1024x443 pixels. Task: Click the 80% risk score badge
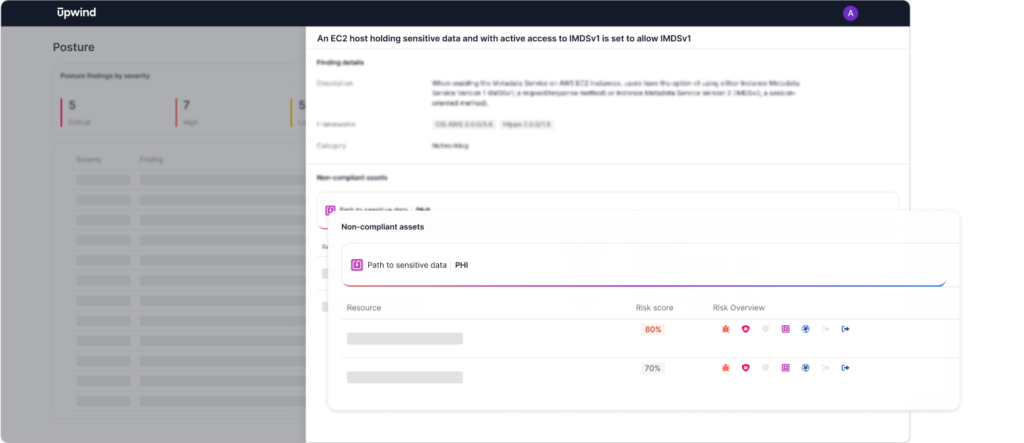[653, 329]
